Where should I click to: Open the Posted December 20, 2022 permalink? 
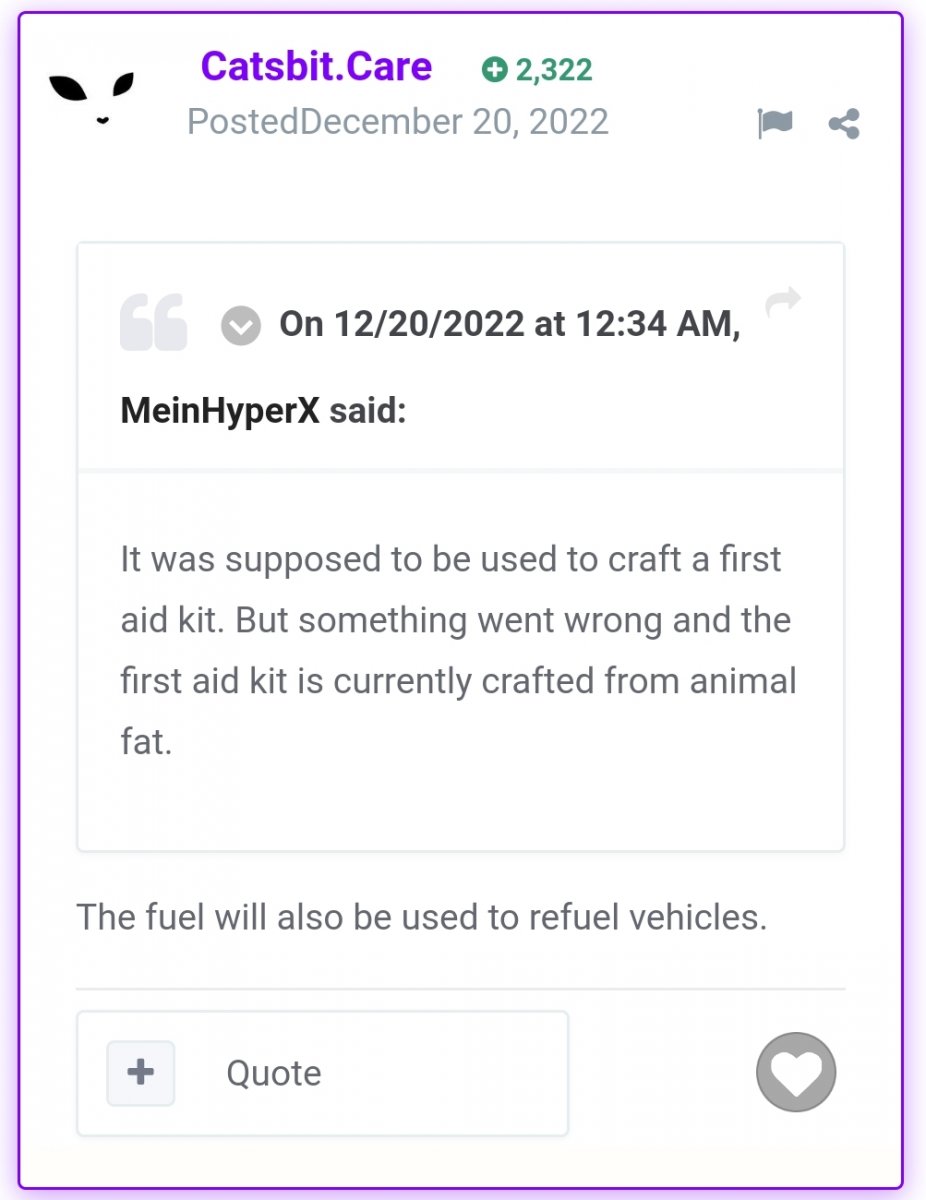click(x=398, y=122)
